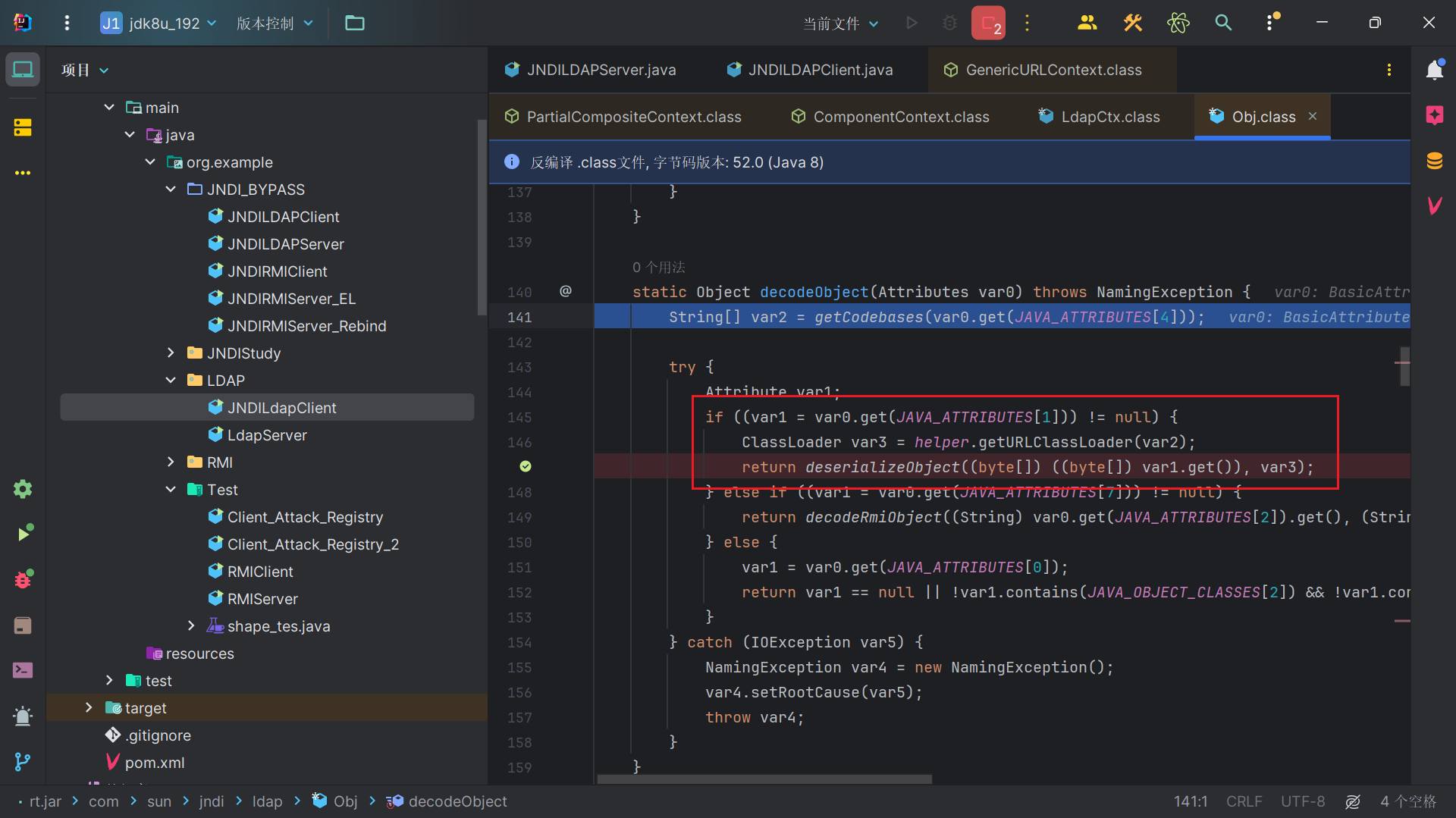This screenshot has height=818, width=1456.
Task: Collapse the LDAP folder
Action: pyautogui.click(x=171, y=381)
